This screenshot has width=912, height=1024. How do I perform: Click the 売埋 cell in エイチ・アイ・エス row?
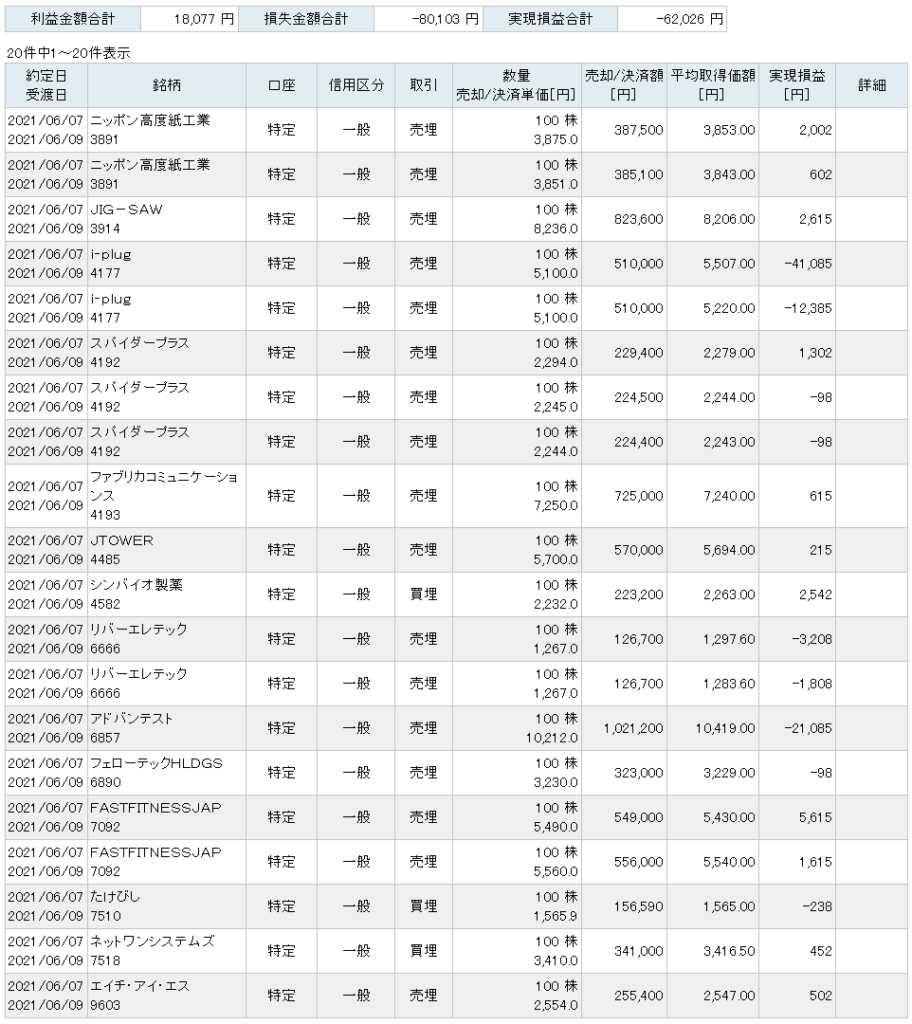click(423, 996)
